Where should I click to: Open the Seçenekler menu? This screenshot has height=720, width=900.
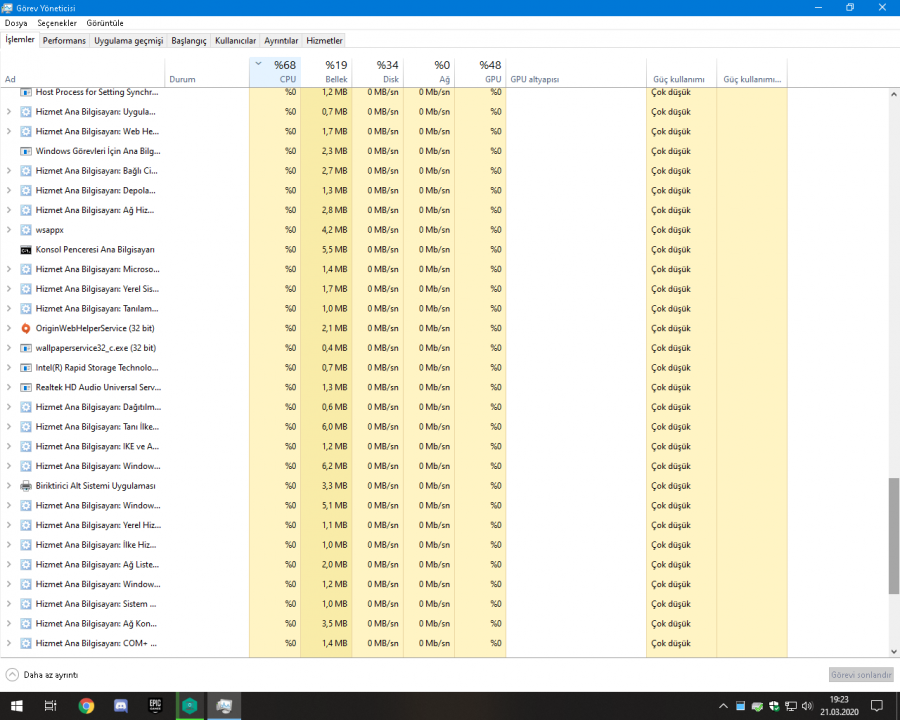pyautogui.click(x=57, y=22)
